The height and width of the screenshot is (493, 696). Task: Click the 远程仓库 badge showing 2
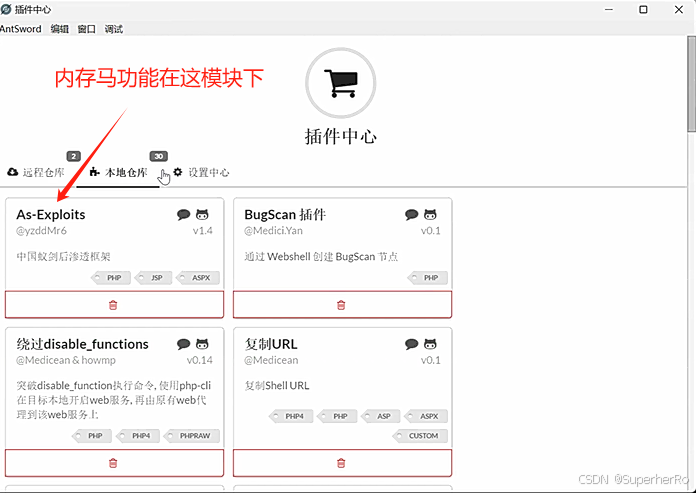tap(74, 156)
